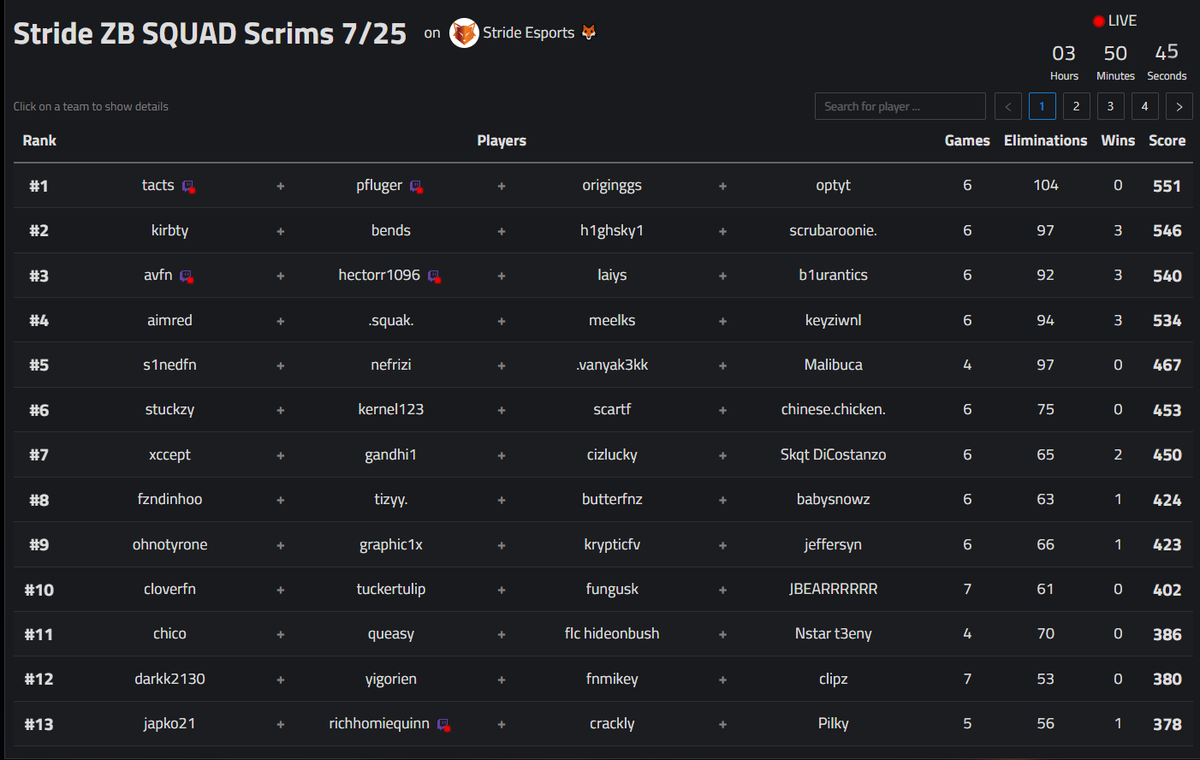This screenshot has width=1200, height=760.
Task: Select player name chinese.chicken.
Action: 833,410
